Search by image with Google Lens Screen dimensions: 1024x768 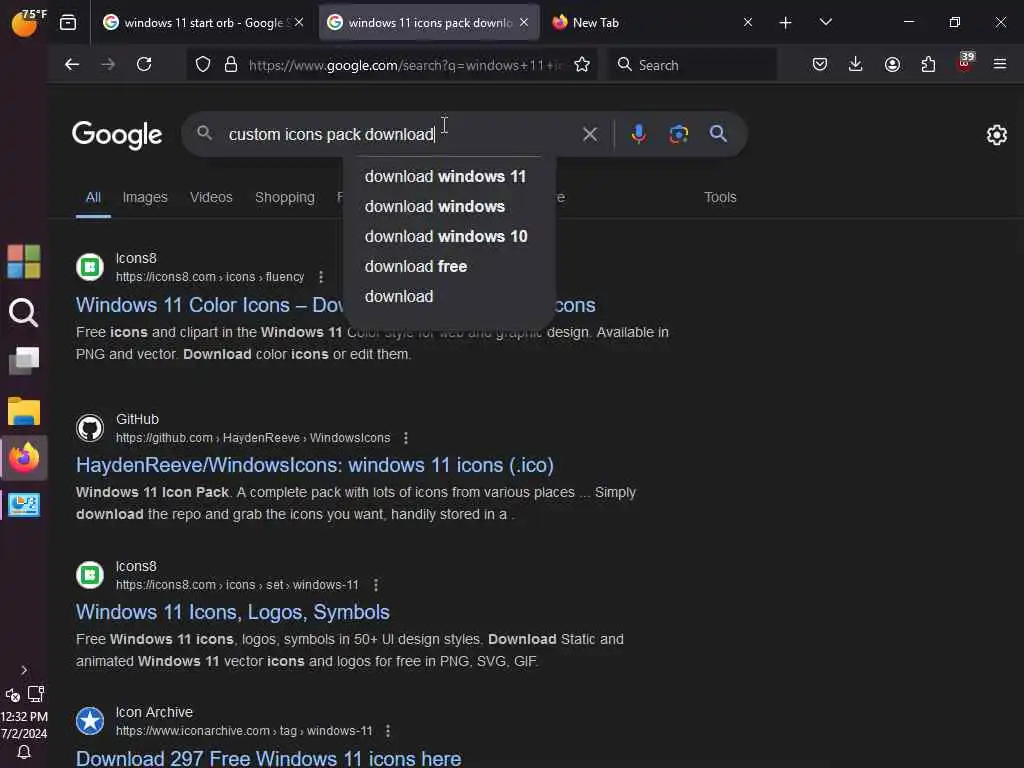679,134
